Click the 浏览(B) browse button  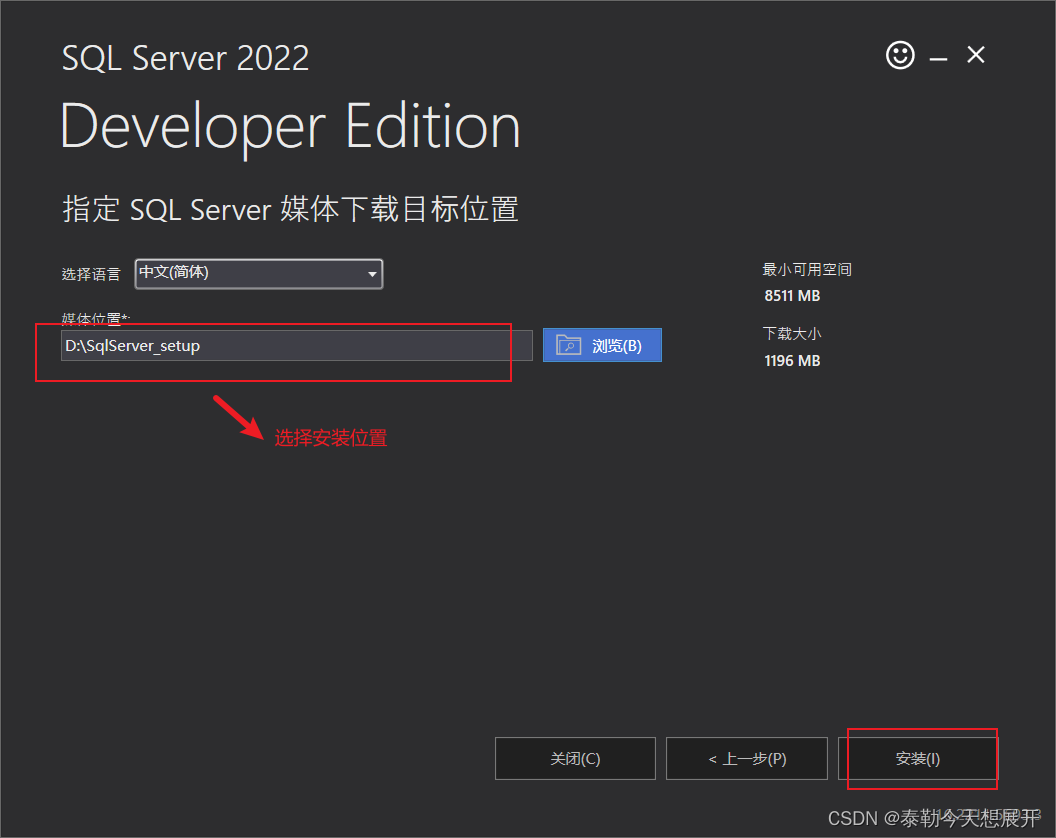(602, 345)
